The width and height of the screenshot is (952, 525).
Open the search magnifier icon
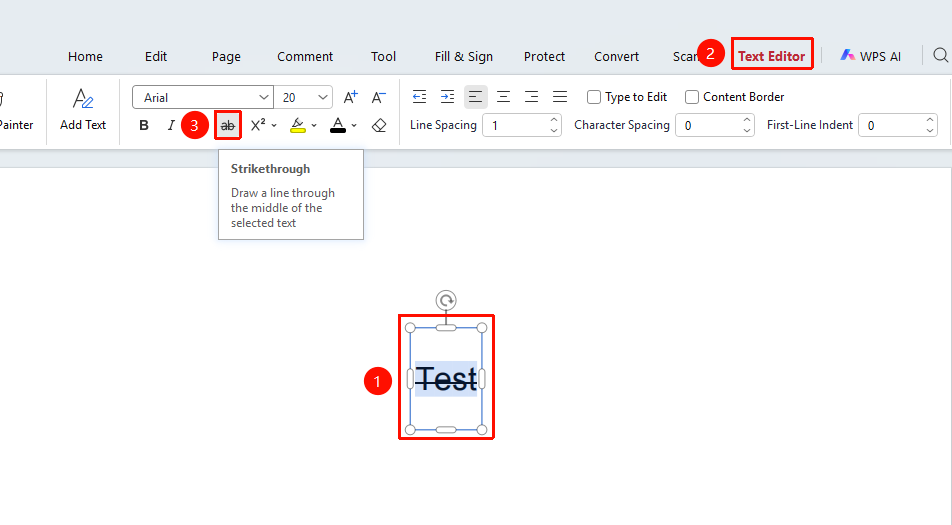point(940,55)
